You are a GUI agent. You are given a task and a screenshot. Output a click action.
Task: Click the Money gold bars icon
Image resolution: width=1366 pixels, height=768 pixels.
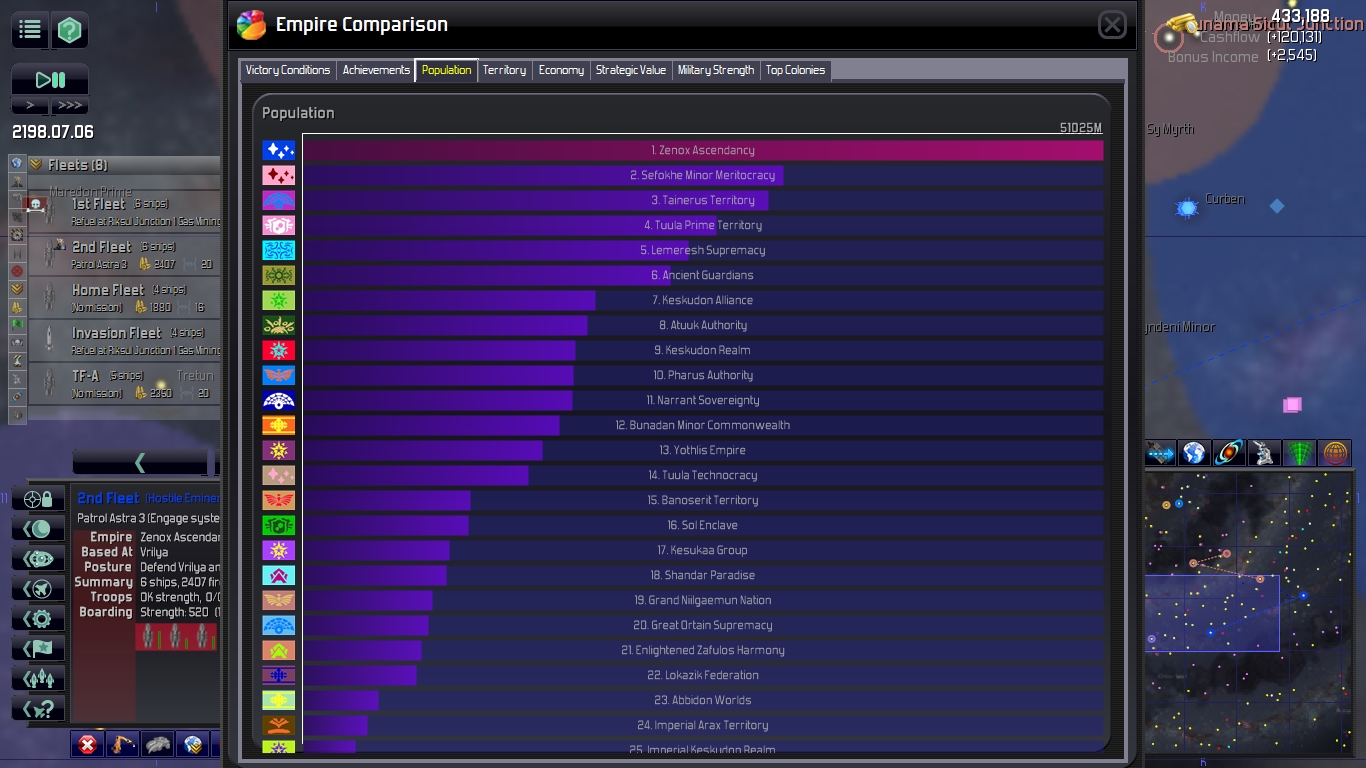(1182, 23)
